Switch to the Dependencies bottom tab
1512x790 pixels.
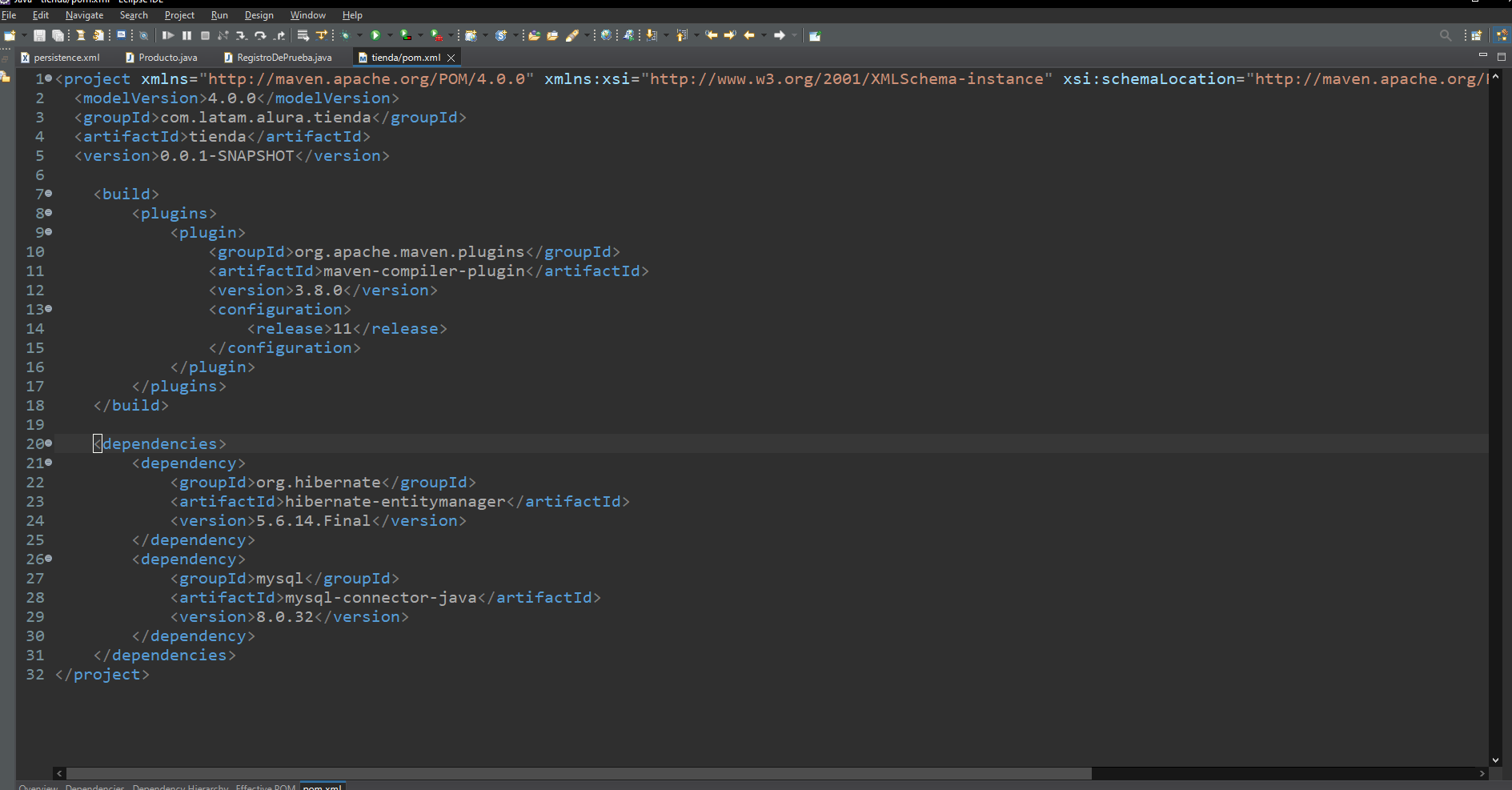[x=94, y=787]
